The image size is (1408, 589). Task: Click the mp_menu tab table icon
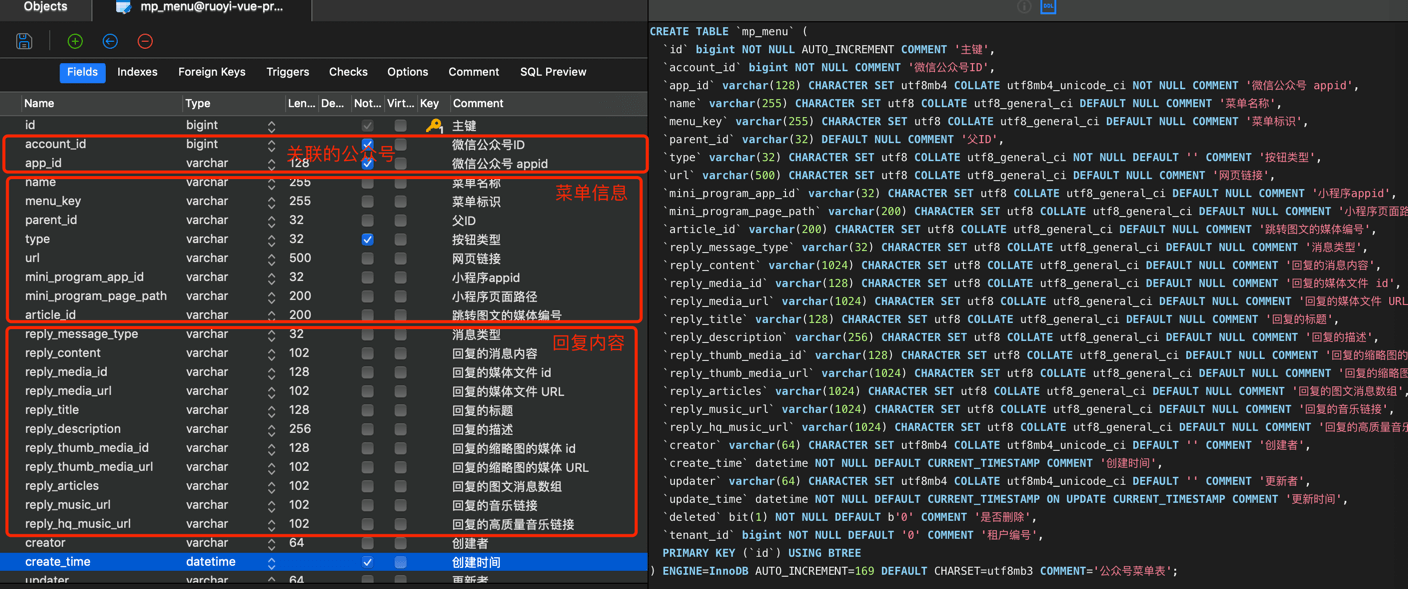pos(123,7)
